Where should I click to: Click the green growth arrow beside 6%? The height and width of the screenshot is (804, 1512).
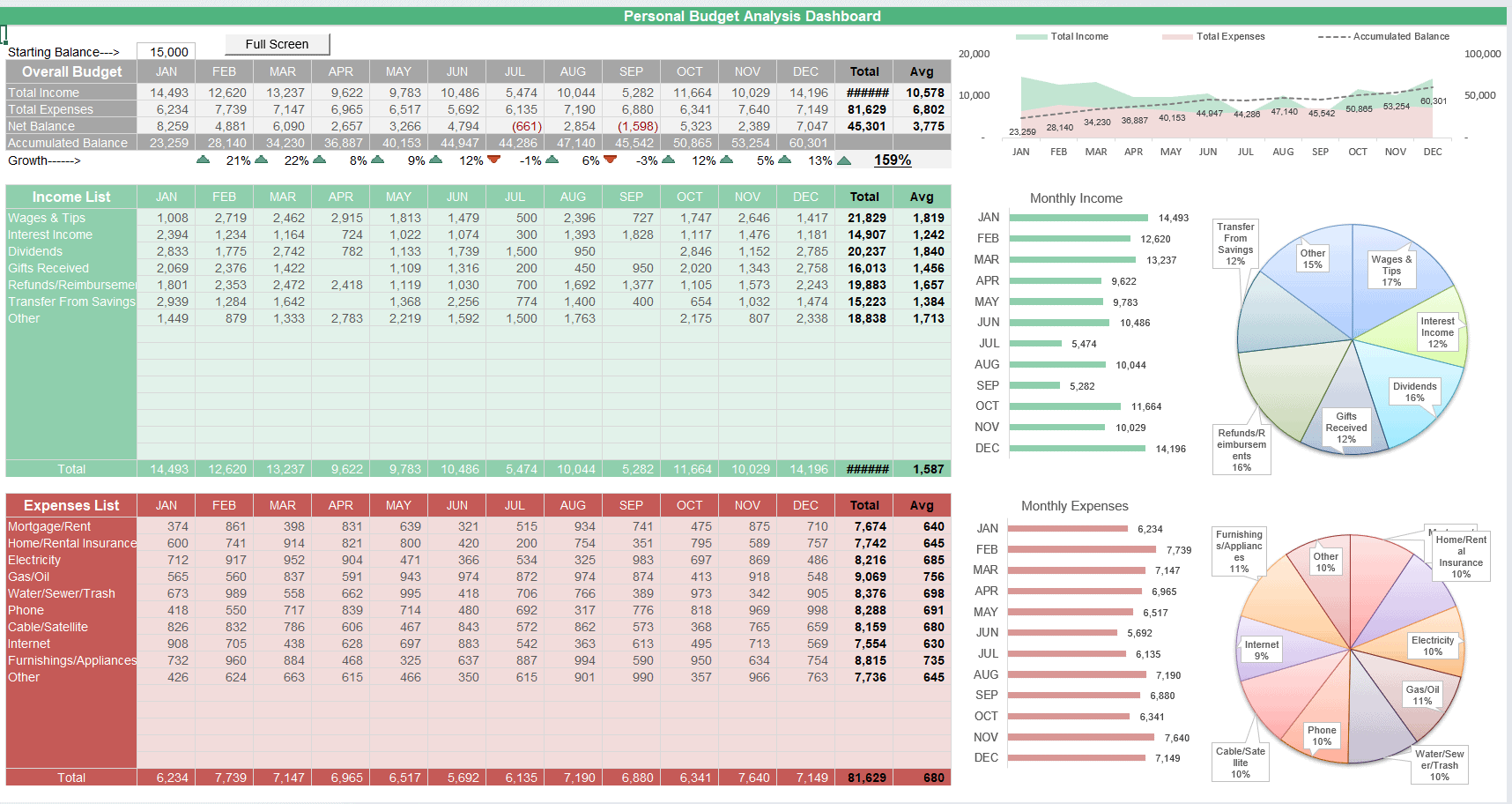[552, 160]
